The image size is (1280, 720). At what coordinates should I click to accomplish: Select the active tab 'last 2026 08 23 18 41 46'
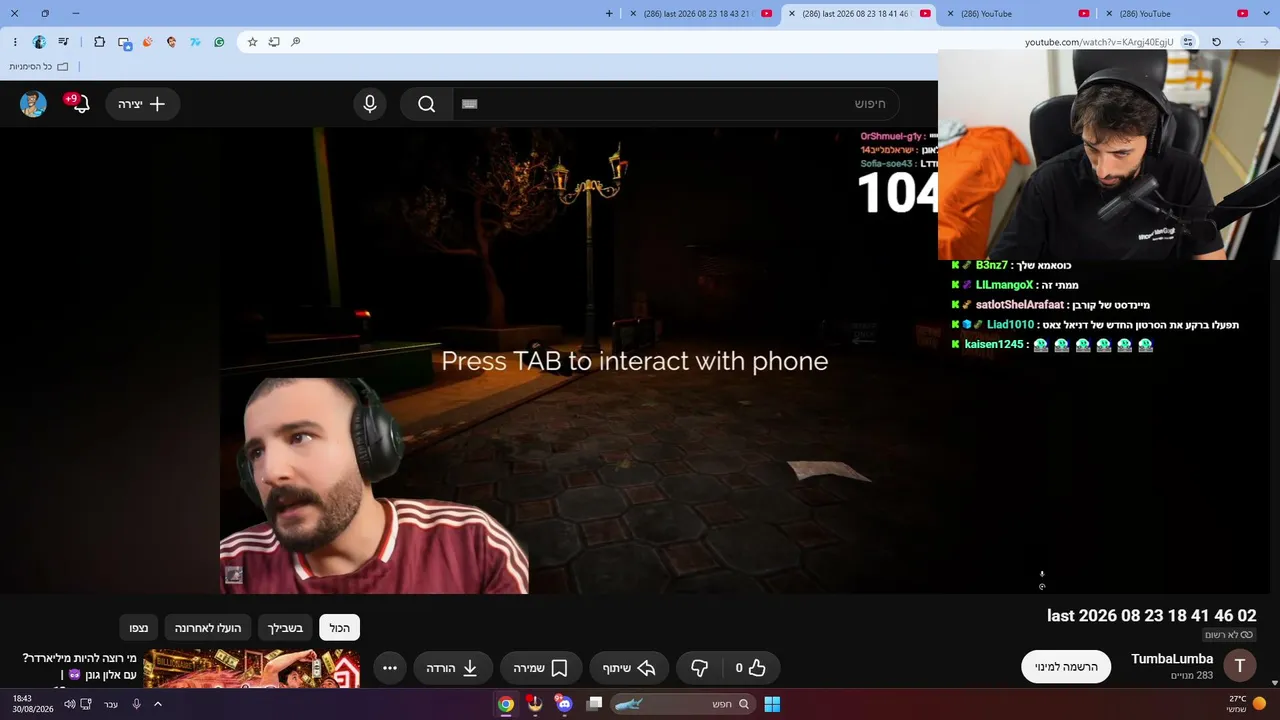click(859, 13)
